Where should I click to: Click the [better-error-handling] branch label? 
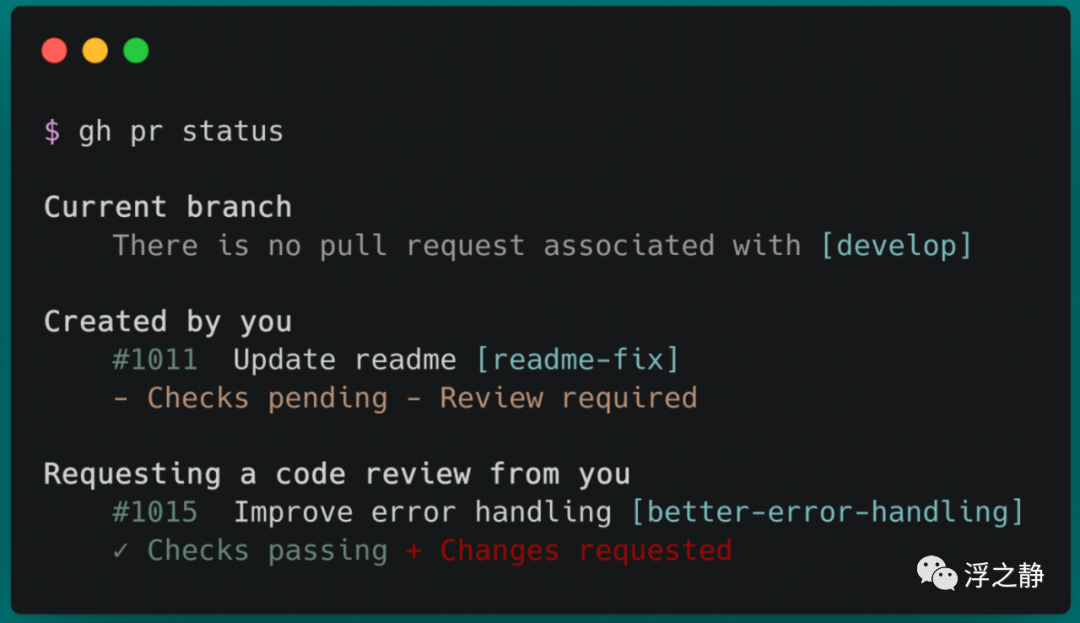click(828, 513)
